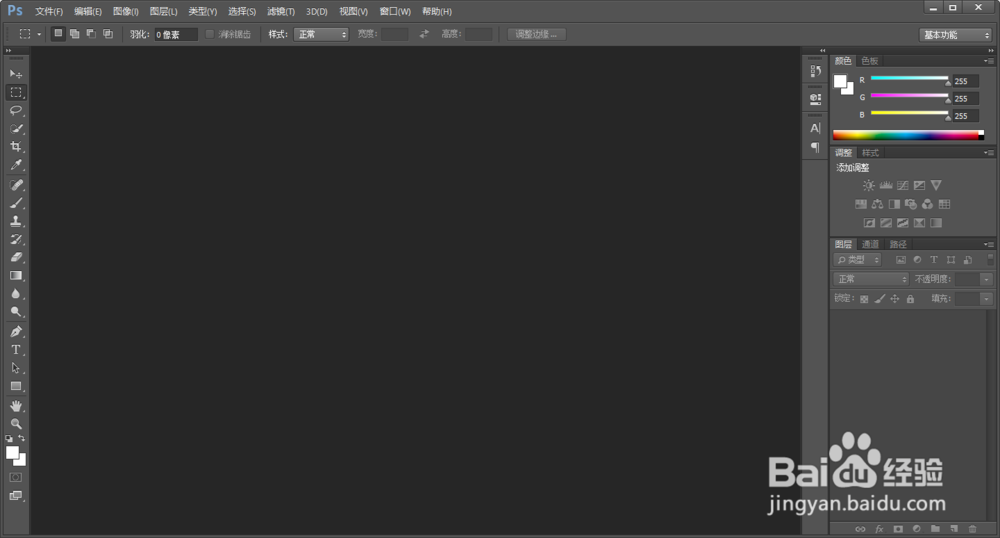Select the Rectangle shape tool
1000x538 pixels.
coord(16,386)
